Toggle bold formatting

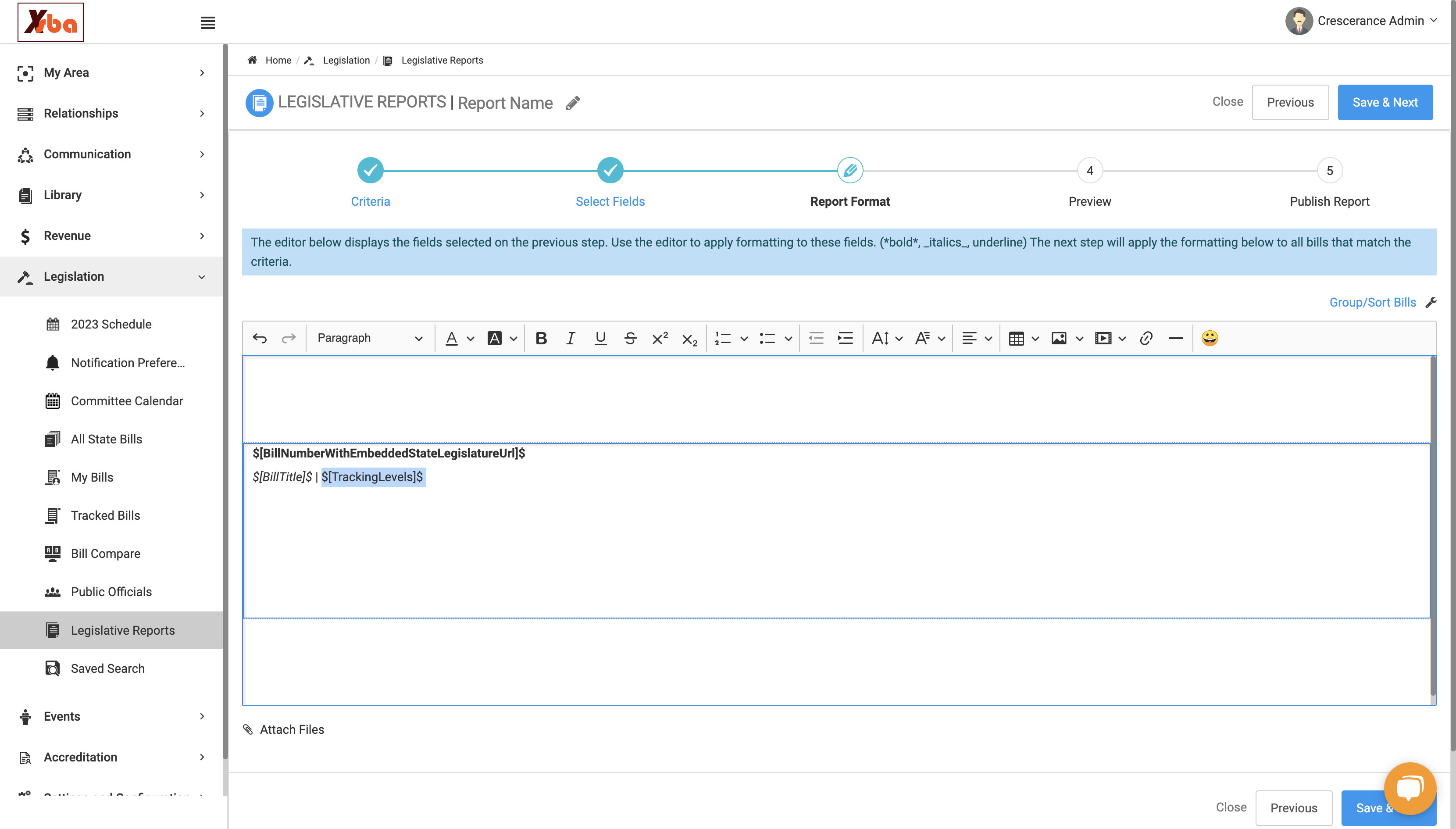coord(541,338)
